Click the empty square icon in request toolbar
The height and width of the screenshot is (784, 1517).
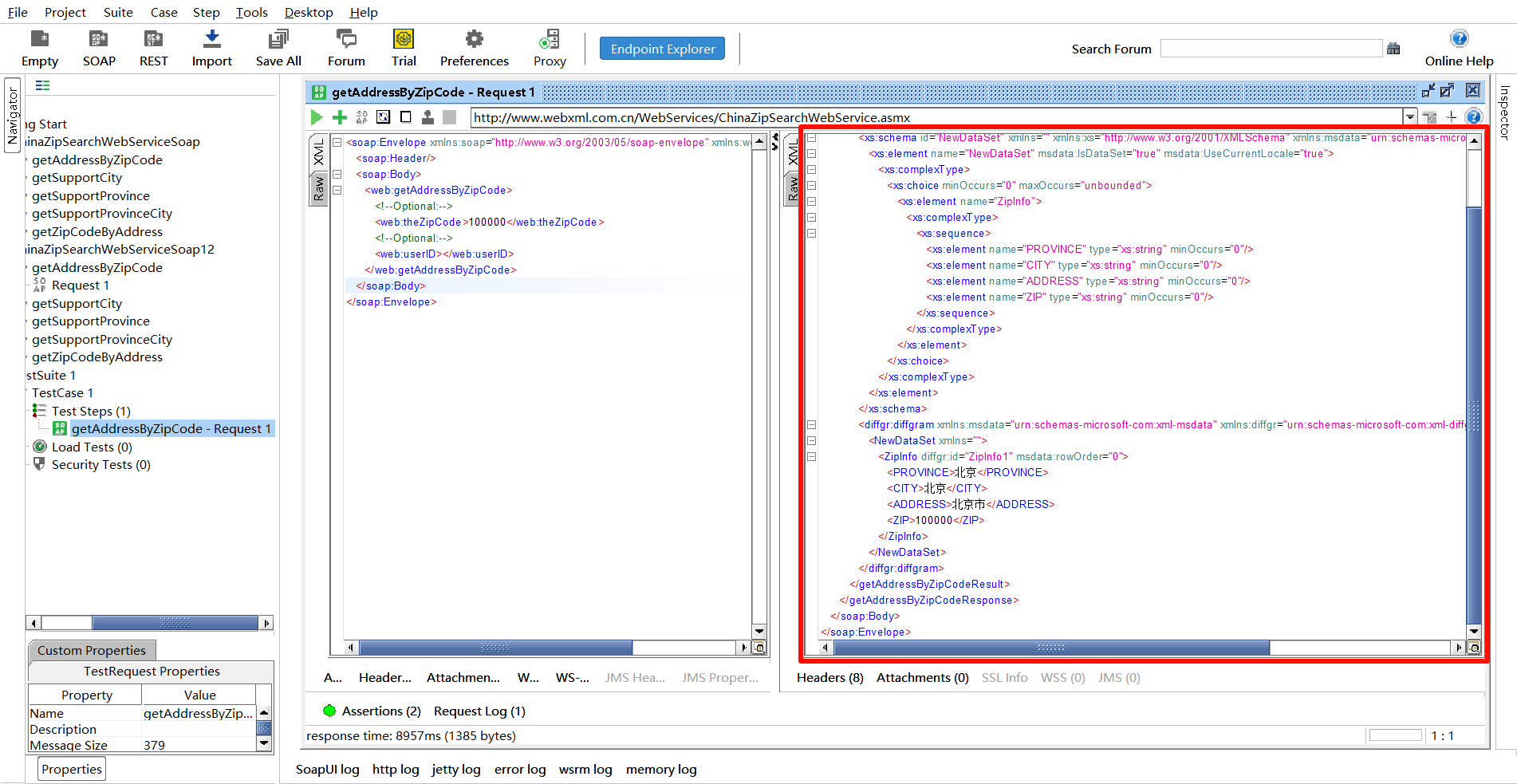[x=406, y=117]
